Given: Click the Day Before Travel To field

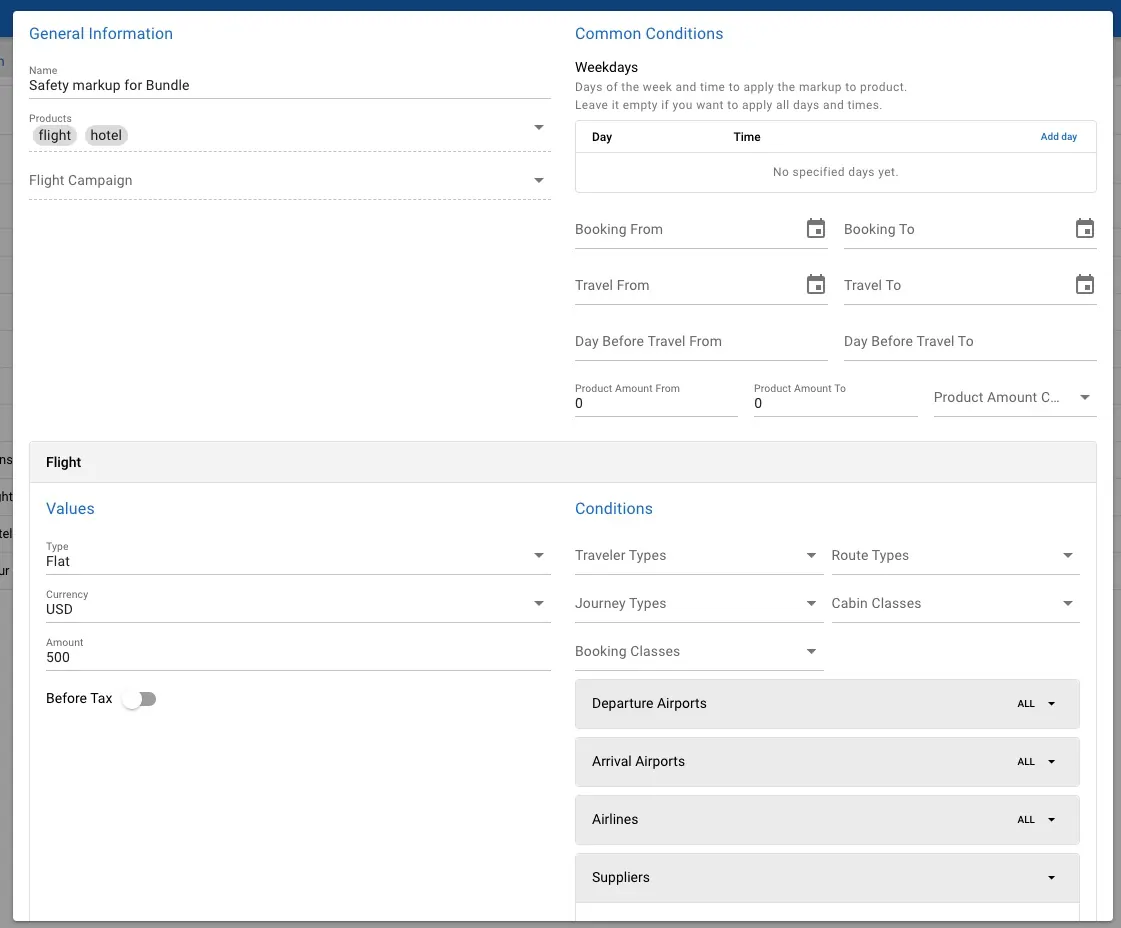Looking at the screenshot, I should pyautogui.click(x=969, y=342).
